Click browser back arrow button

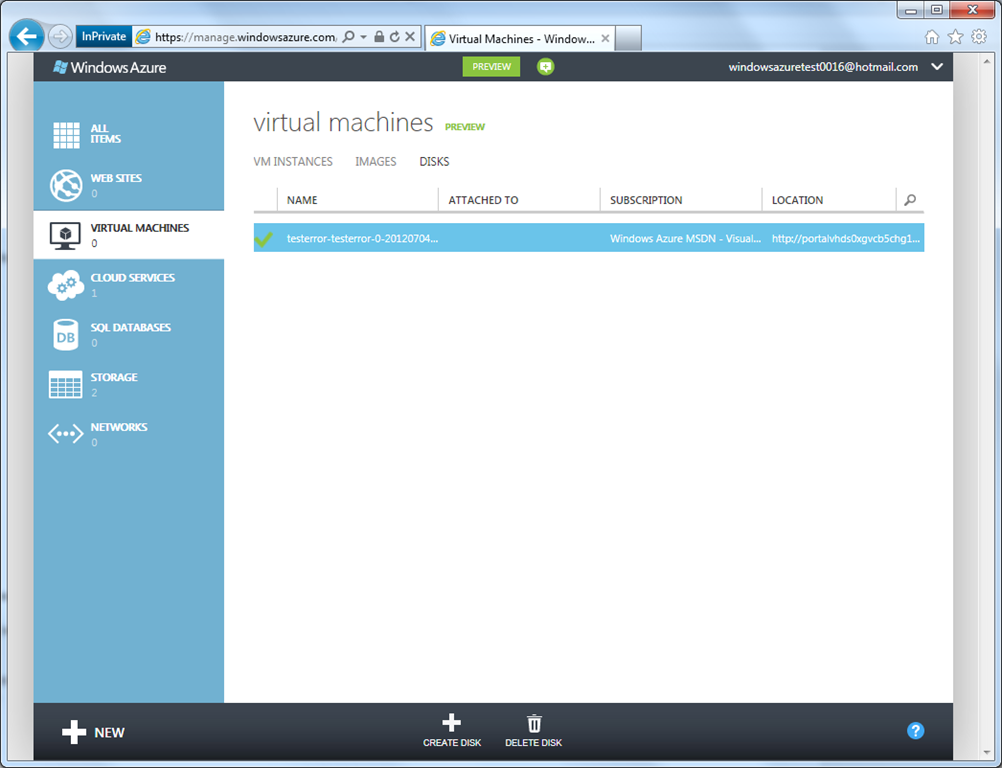(27, 36)
